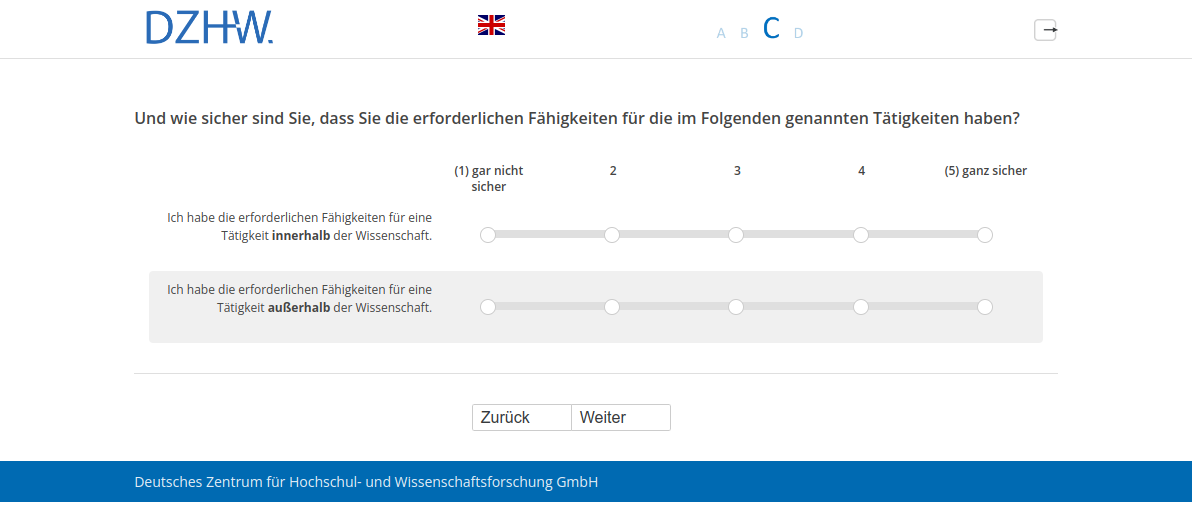Viewport: 1192px width, 511px height.
Task: Switch language via British flag icon
Action: pyautogui.click(x=491, y=25)
